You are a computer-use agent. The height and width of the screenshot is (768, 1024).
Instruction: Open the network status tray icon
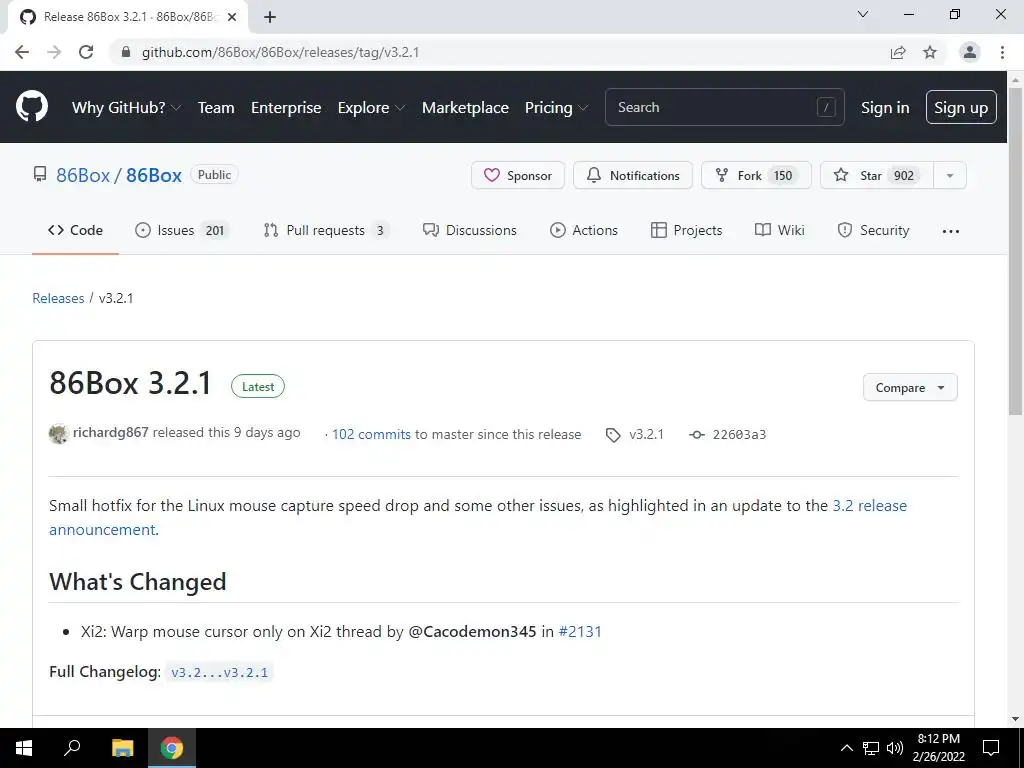click(x=871, y=748)
